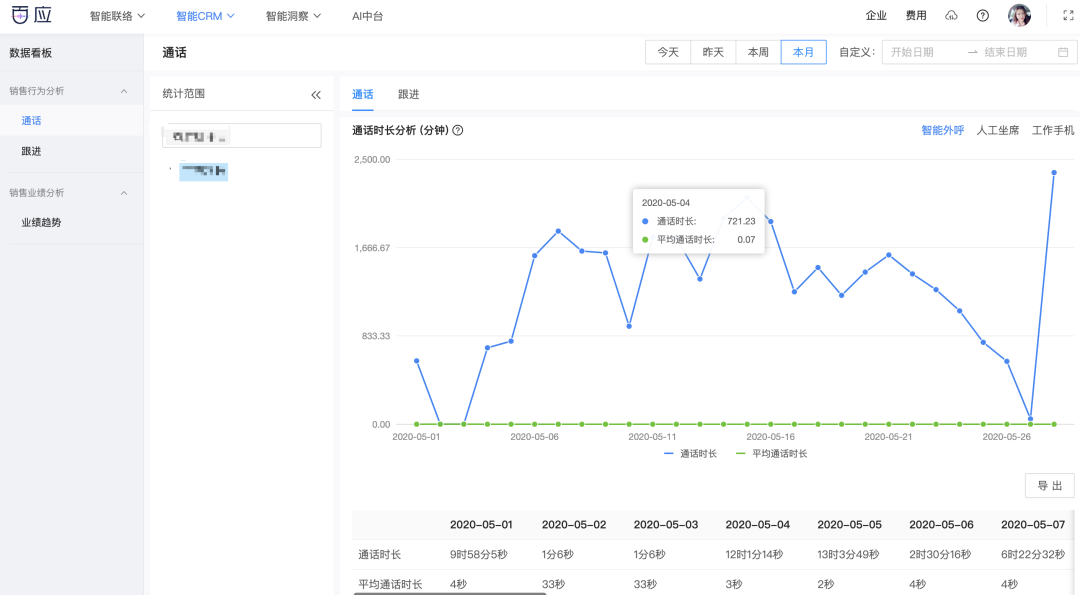Viewport: 1080px width, 595px height.
Task: Open the 企业 link
Action: (x=876, y=15)
